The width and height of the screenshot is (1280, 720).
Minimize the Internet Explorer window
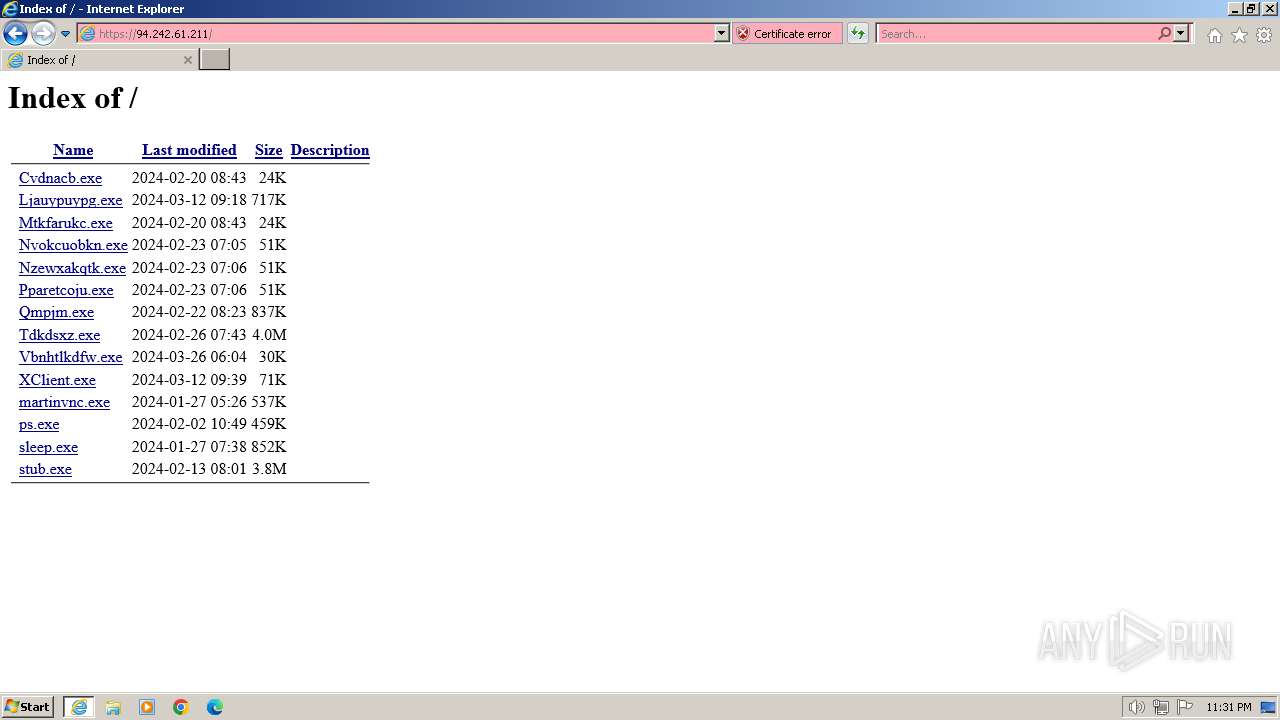point(1236,9)
